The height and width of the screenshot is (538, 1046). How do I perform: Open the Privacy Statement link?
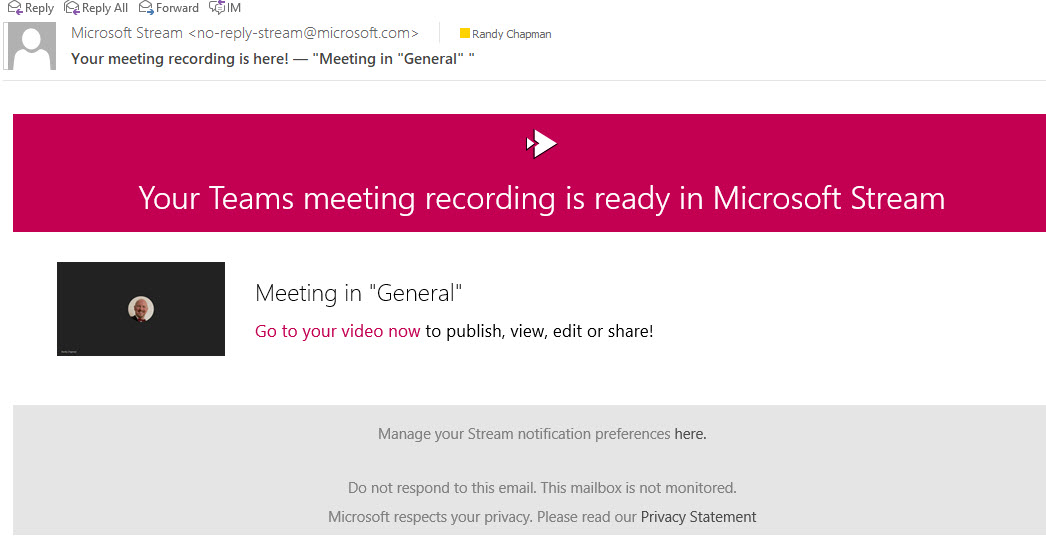click(x=698, y=517)
